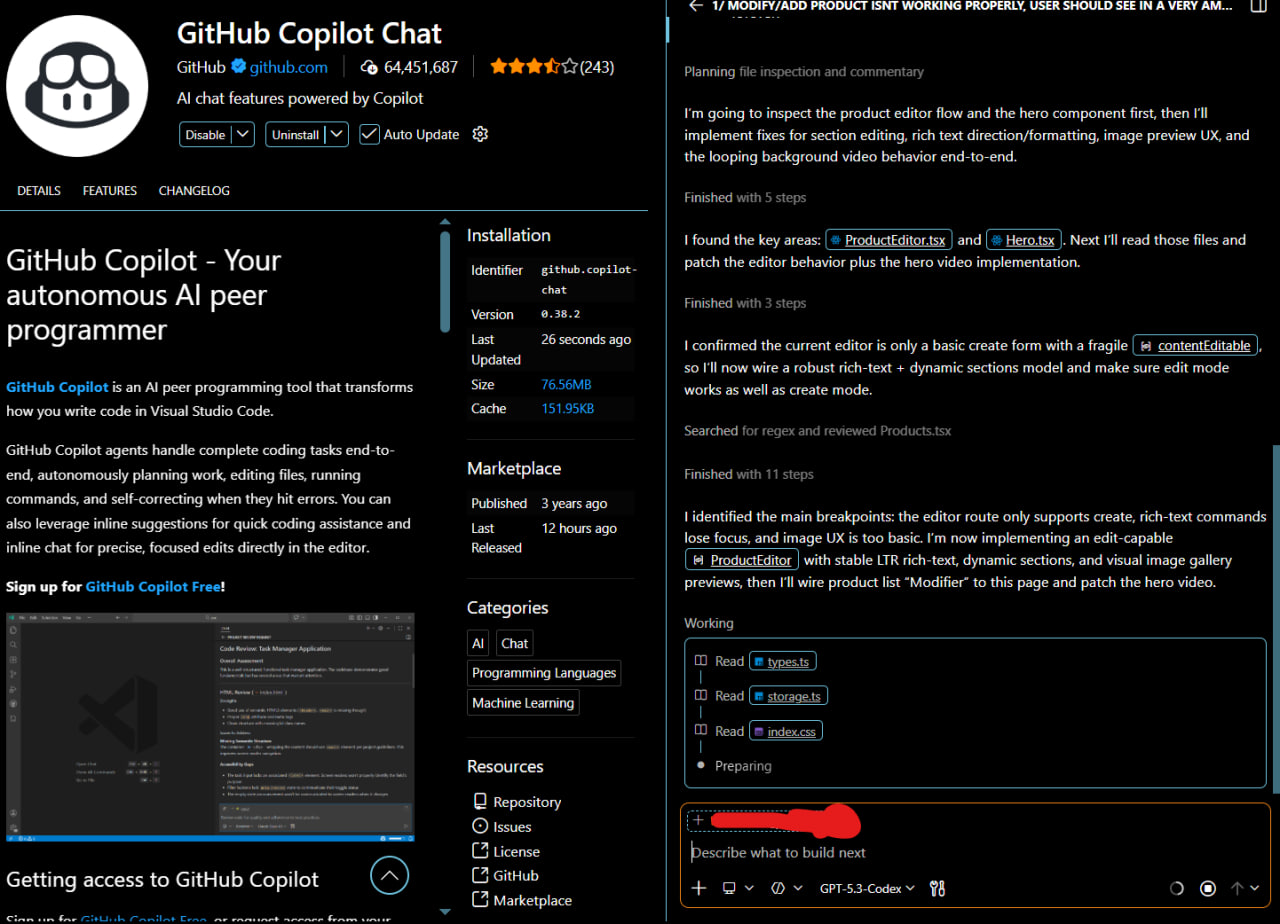Focus the 'Describe what to build next' input
1280x924 pixels.
coord(976,853)
